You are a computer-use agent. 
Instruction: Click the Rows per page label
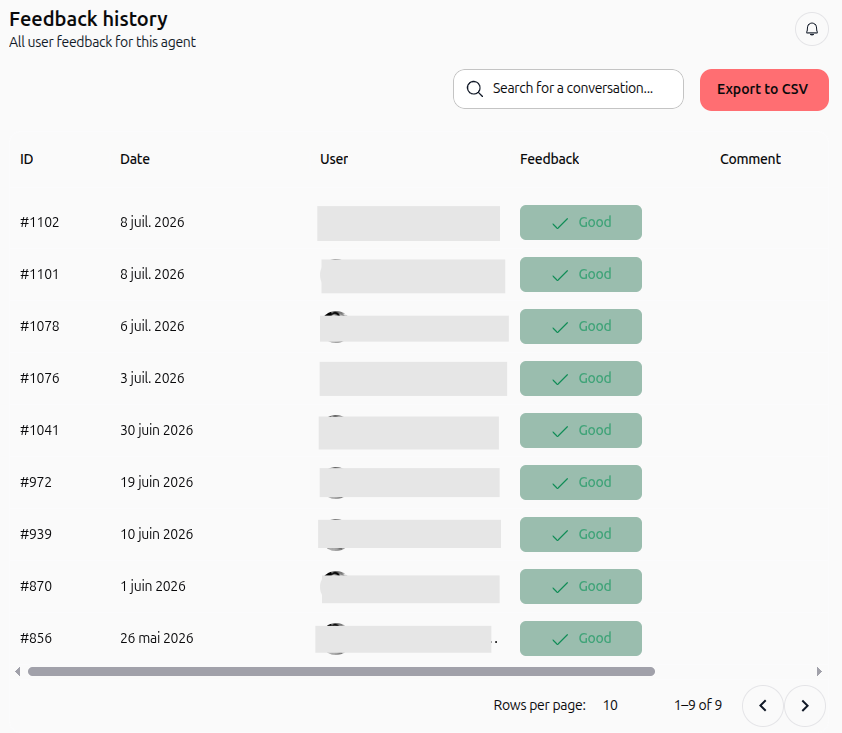[x=540, y=705]
